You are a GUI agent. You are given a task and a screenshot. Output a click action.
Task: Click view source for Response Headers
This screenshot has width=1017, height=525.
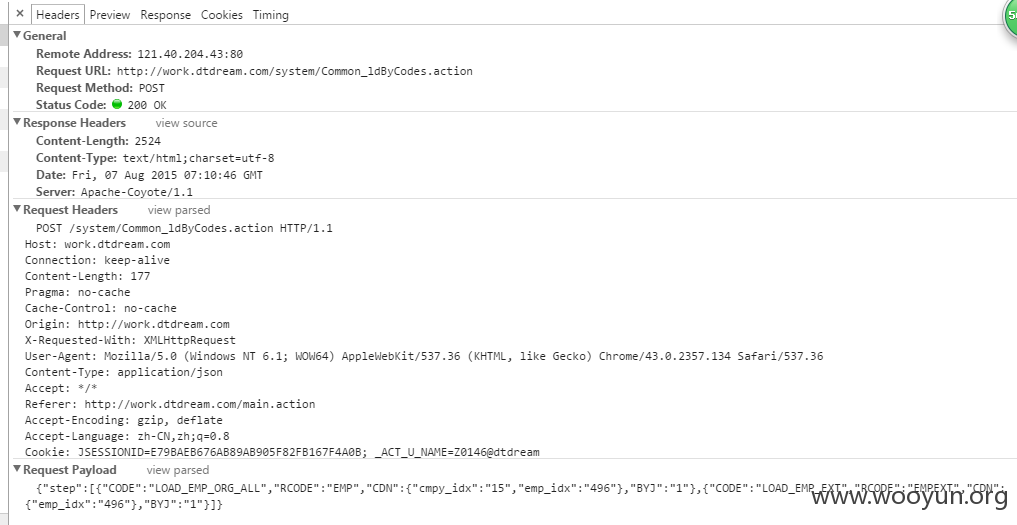(186, 123)
